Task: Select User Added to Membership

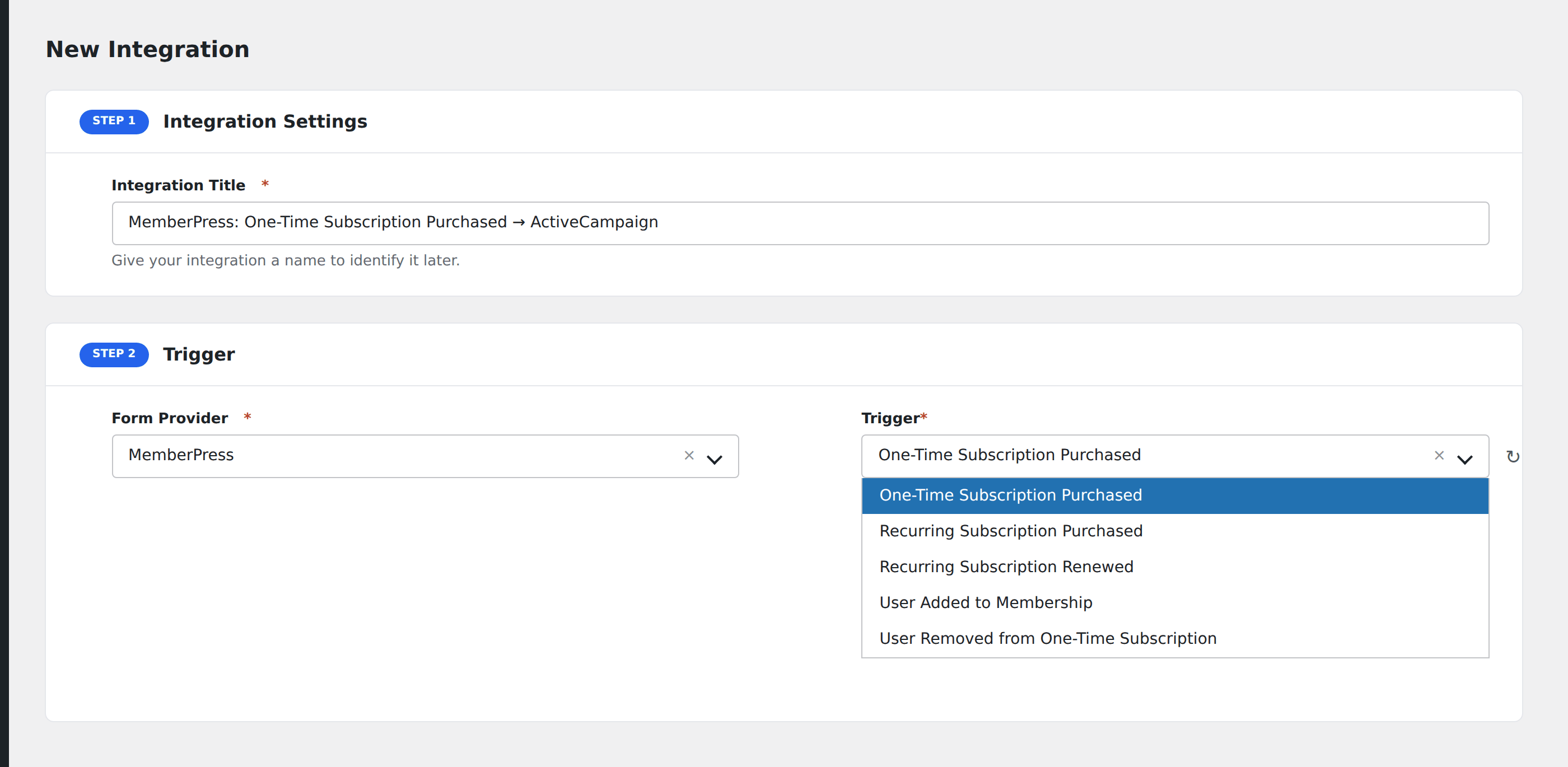Action: point(1175,604)
